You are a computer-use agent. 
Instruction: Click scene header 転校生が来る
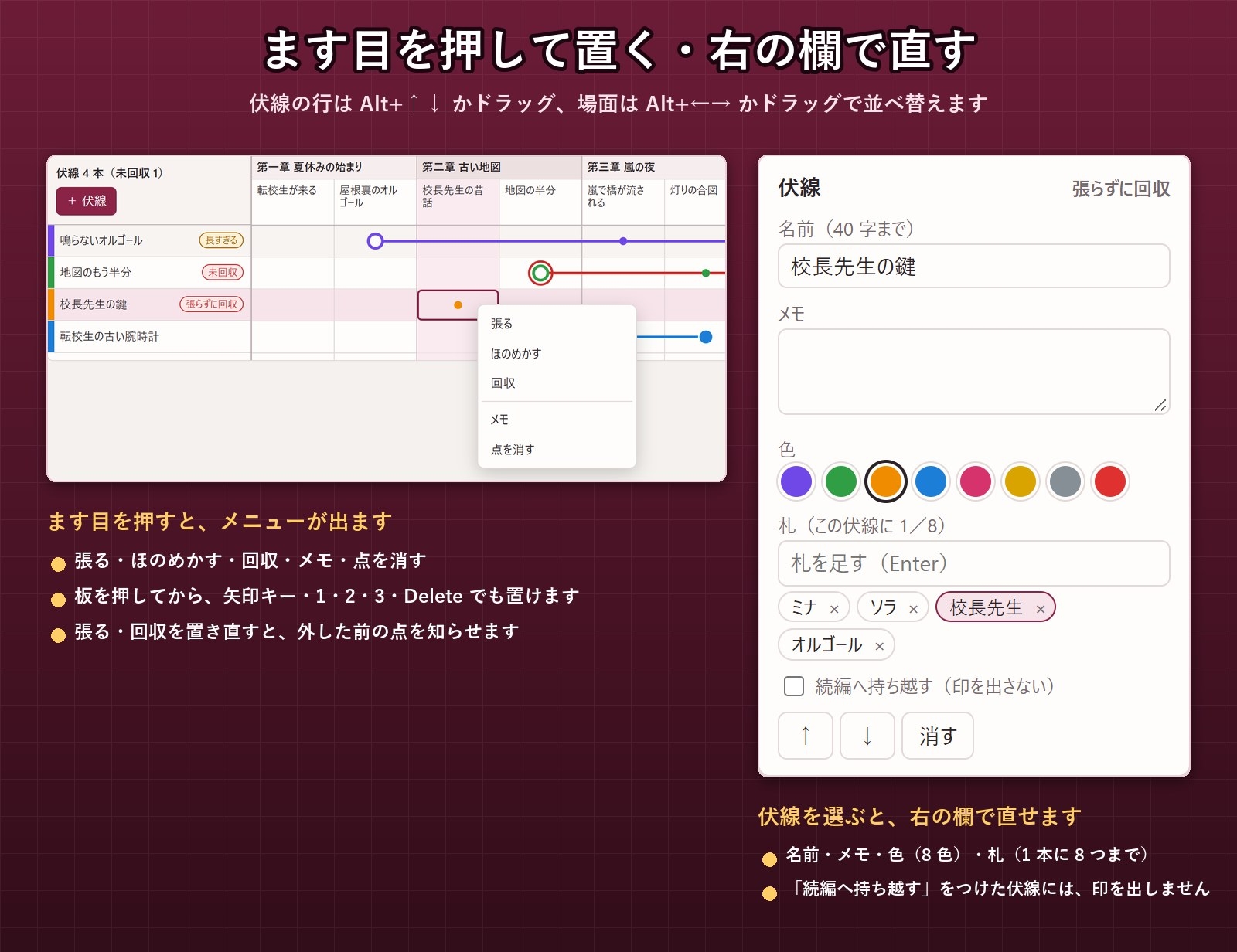click(x=293, y=202)
